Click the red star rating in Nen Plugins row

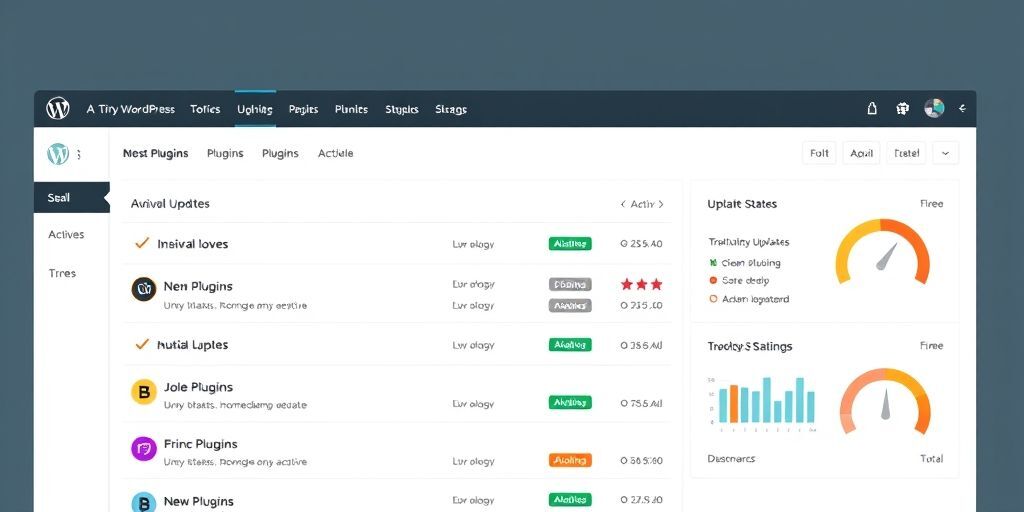(x=641, y=284)
